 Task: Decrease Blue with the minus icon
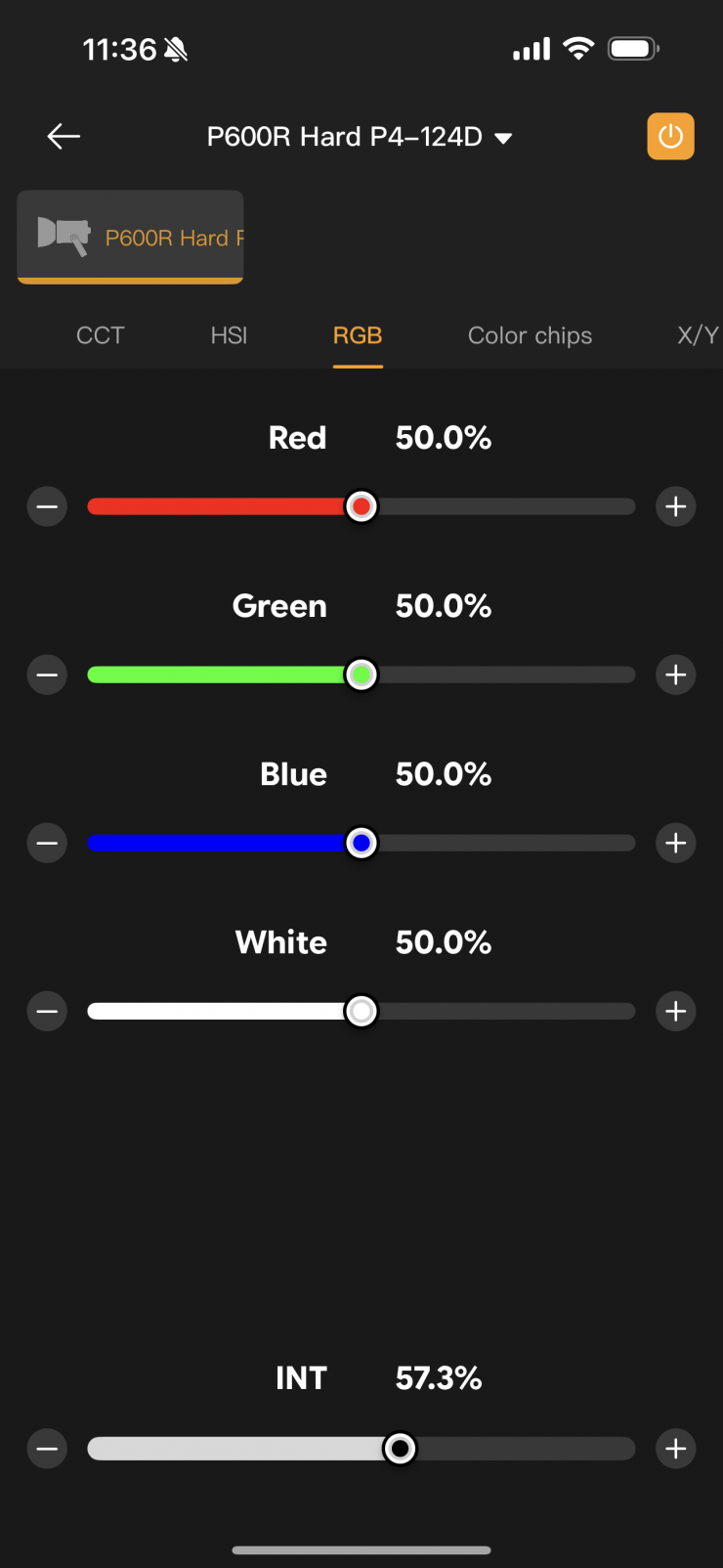pyautogui.click(x=47, y=843)
